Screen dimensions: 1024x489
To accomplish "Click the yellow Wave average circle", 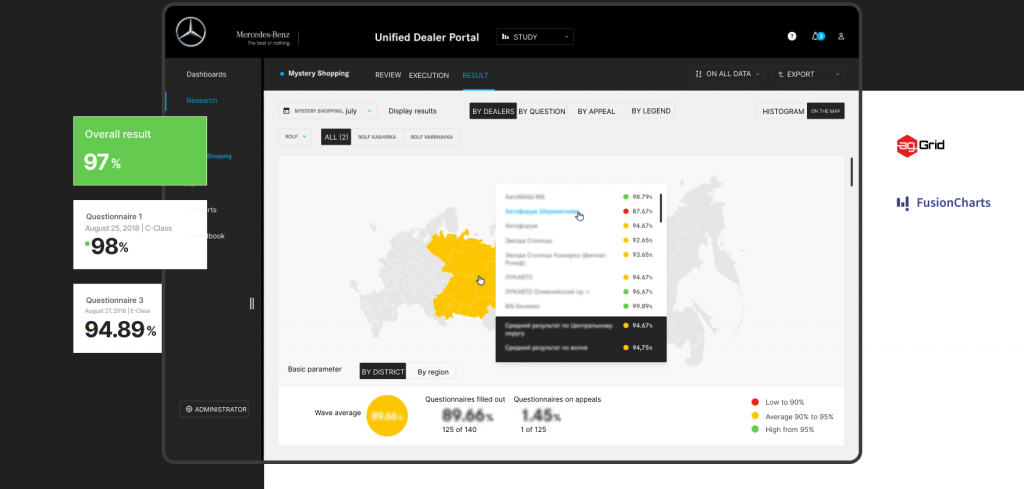I will click(387, 416).
